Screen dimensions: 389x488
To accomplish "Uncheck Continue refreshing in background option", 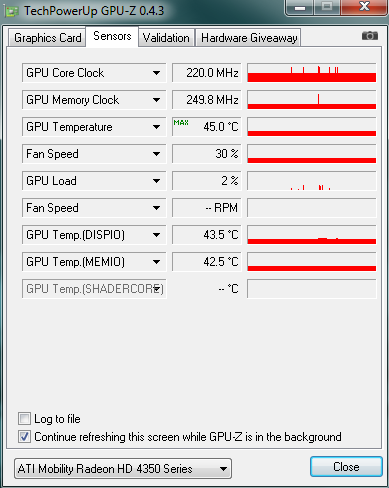I will pos(24,436).
